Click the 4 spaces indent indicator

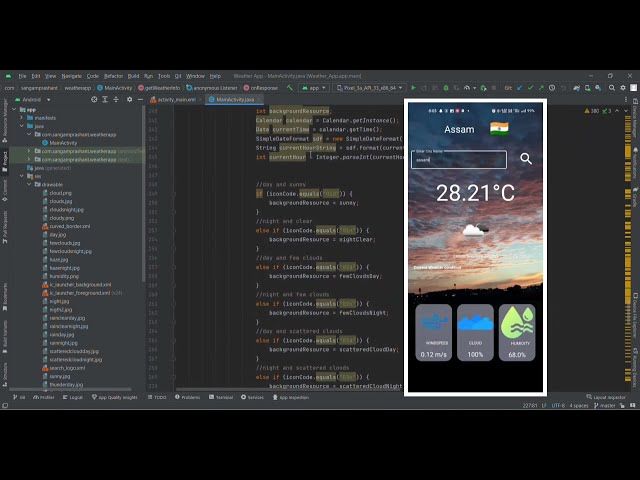(579, 405)
